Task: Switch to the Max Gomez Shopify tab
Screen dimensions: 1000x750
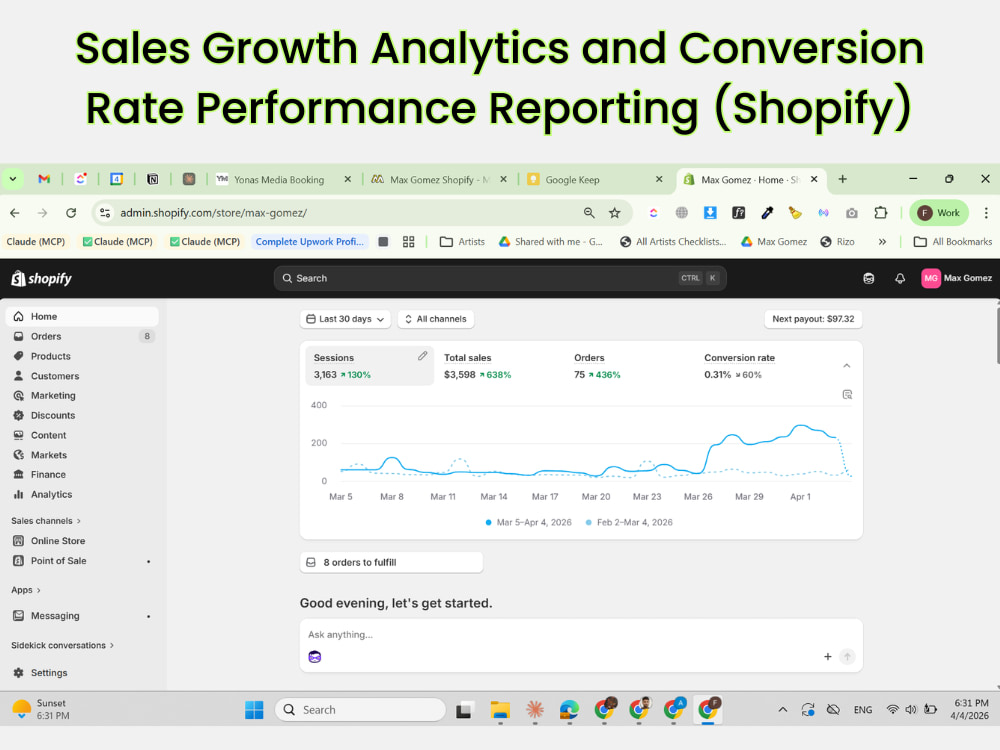Action: tap(439, 180)
